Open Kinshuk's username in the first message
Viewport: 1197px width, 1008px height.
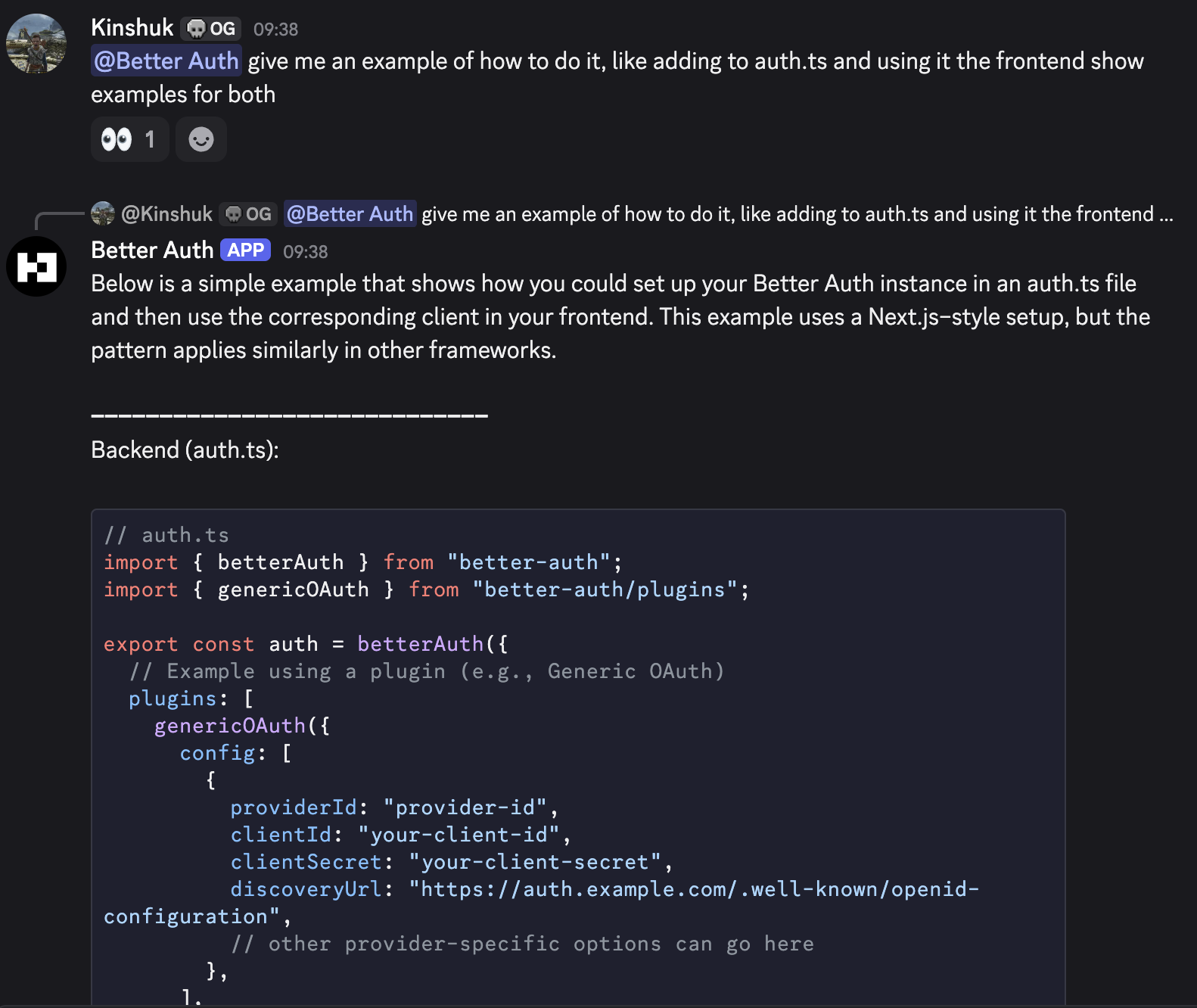click(x=132, y=28)
